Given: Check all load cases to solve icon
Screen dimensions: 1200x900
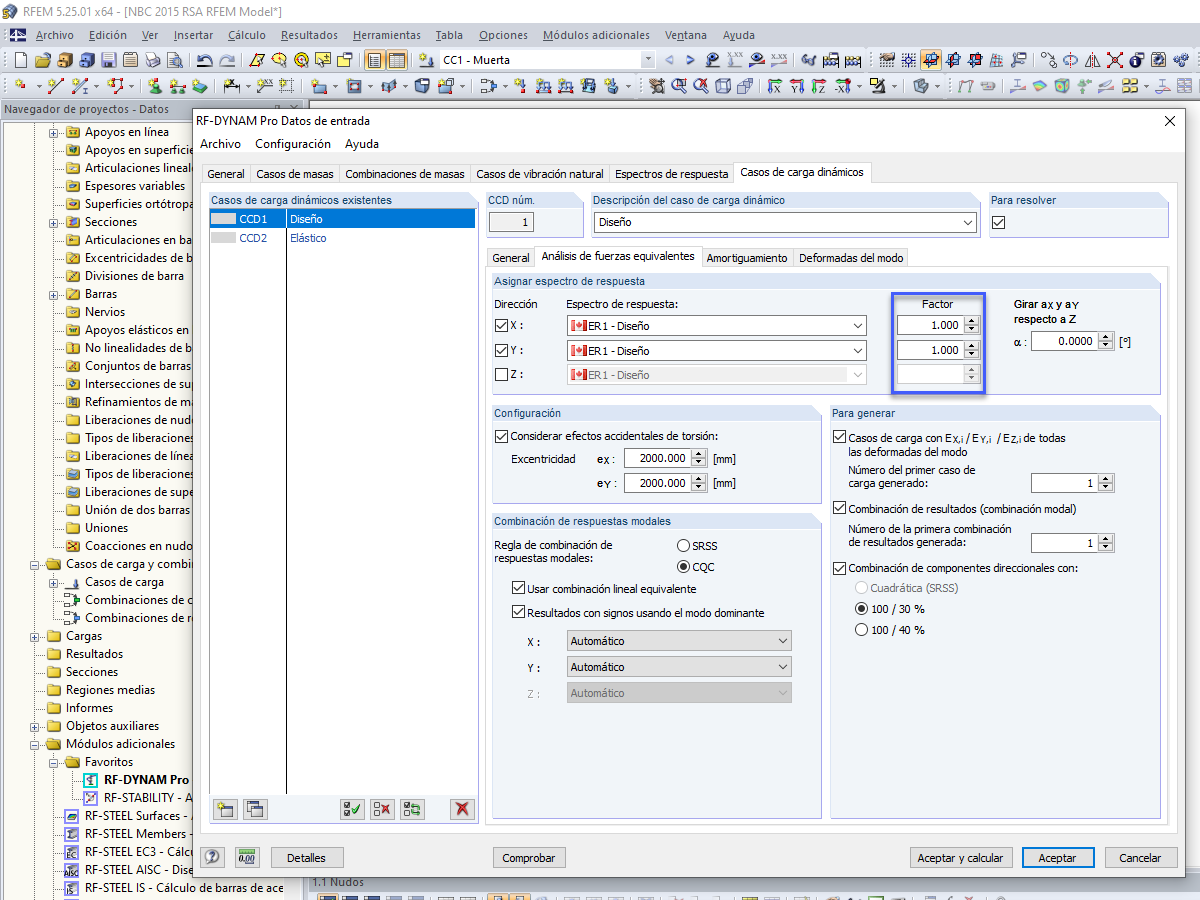Looking at the screenshot, I should click(x=352, y=809).
